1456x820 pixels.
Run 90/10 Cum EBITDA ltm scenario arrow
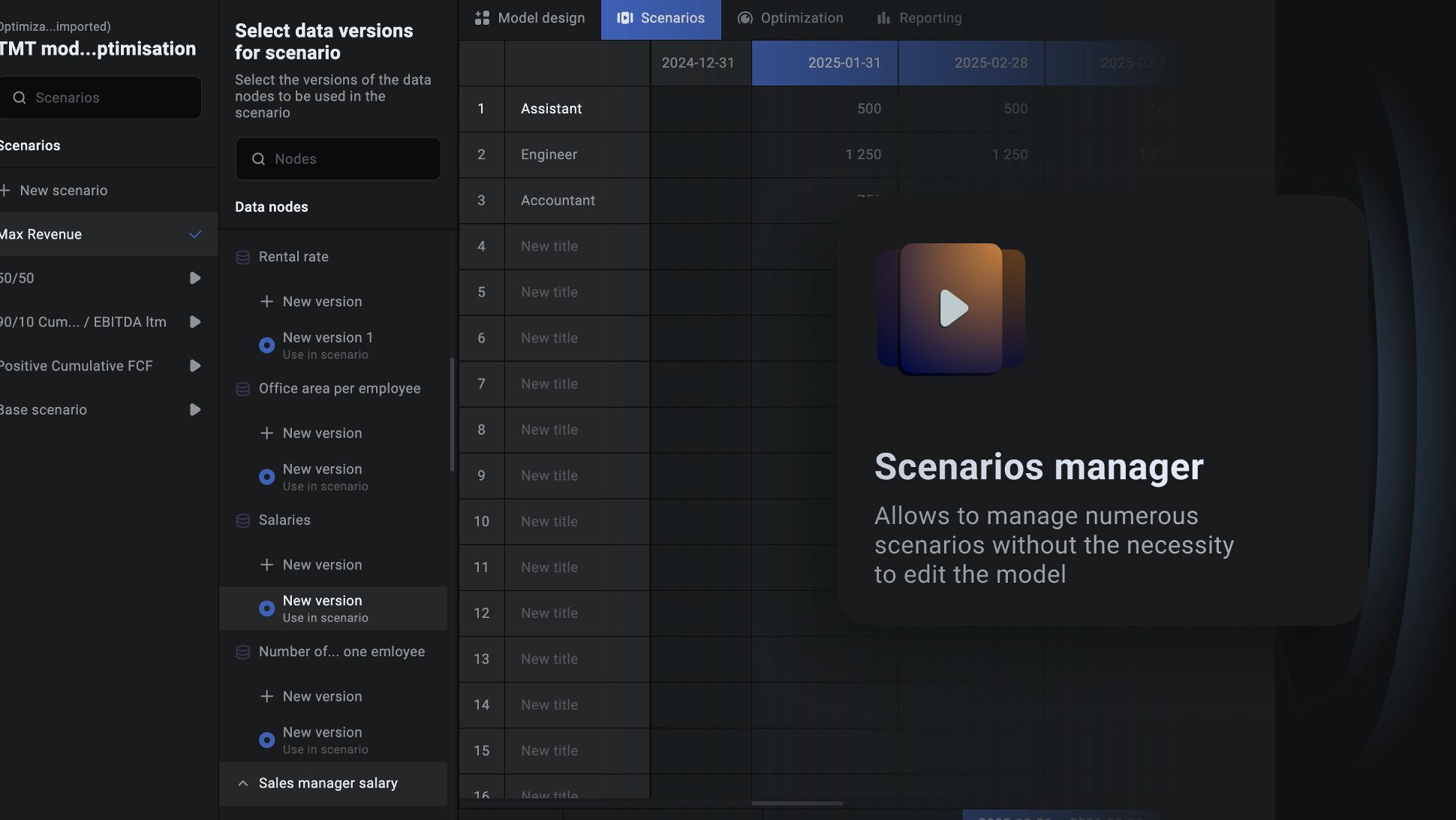coord(195,322)
